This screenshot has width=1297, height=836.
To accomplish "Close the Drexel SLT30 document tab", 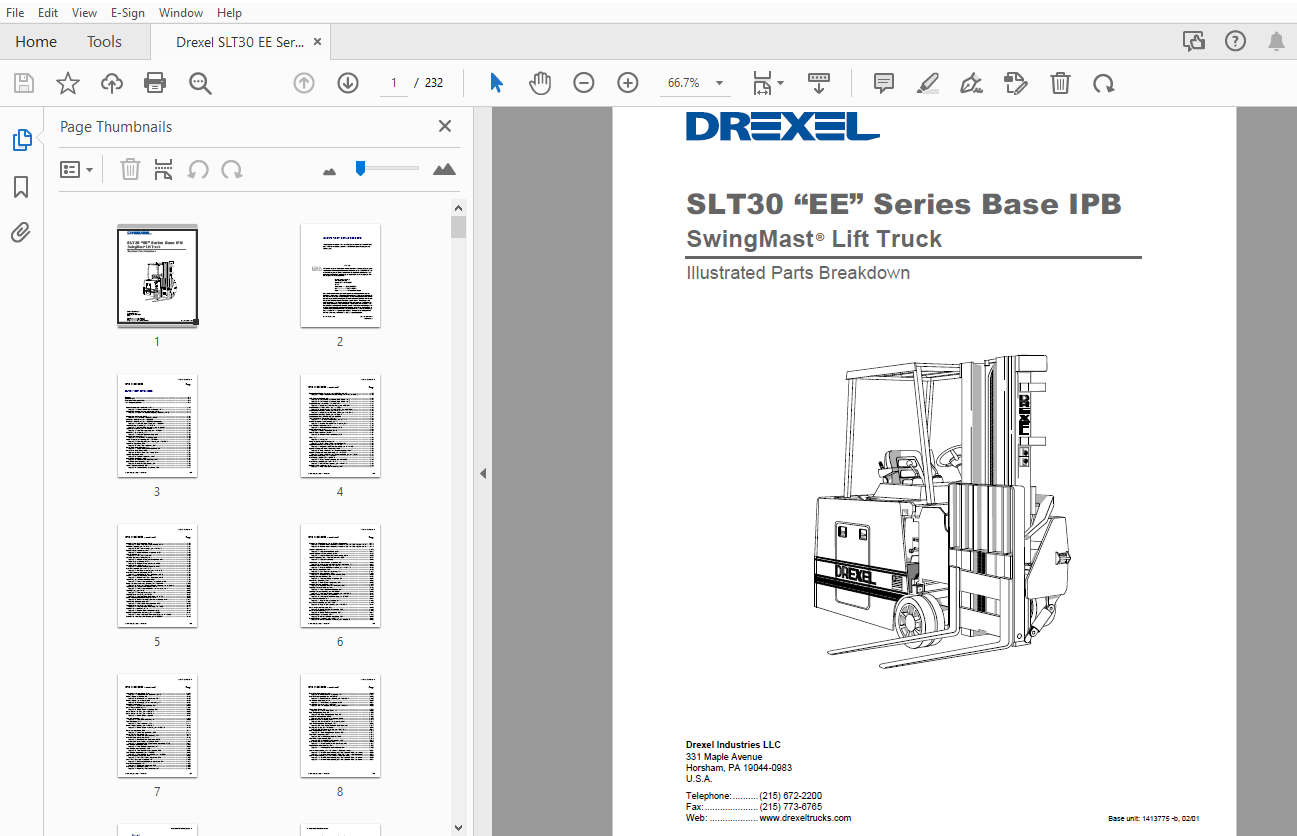I will tap(317, 42).
